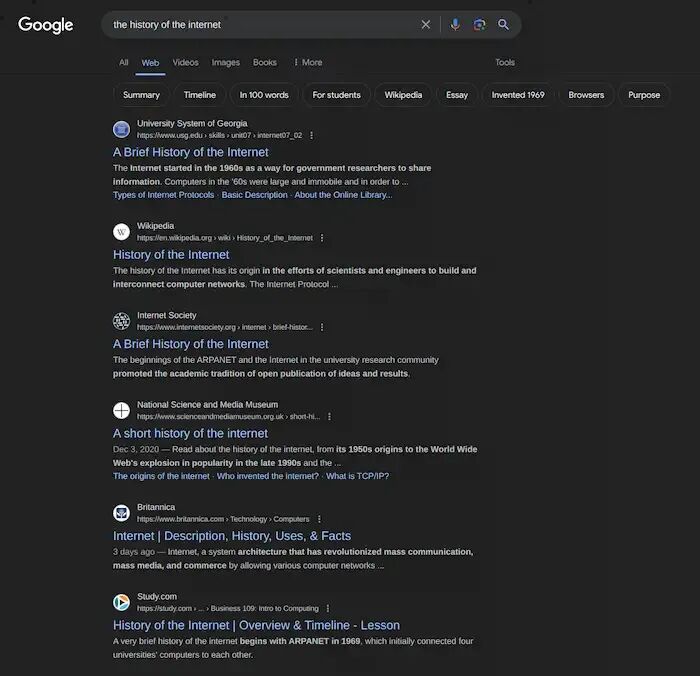The width and height of the screenshot is (700, 676).
Task: Click the magnifying glass search icon
Action: click(x=503, y=25)
